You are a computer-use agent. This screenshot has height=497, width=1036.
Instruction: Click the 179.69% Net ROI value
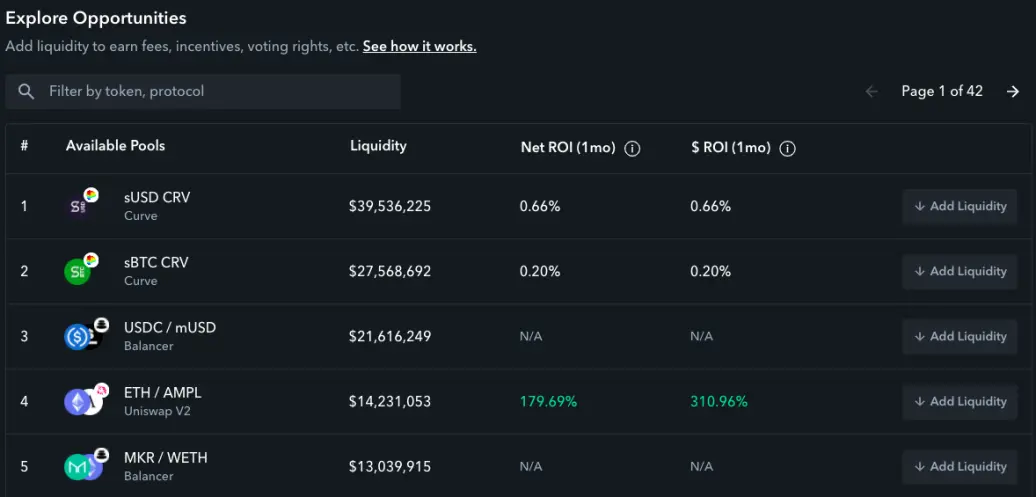(548, 401)
